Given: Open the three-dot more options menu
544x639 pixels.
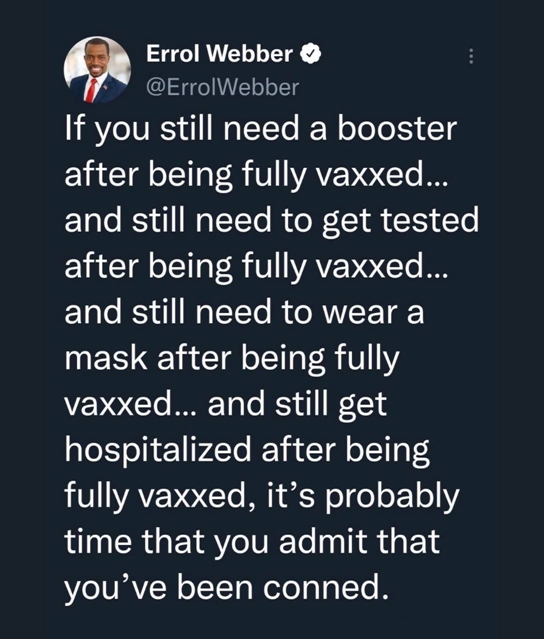Looking at the screenshot, I should click(x=471, y=56).
